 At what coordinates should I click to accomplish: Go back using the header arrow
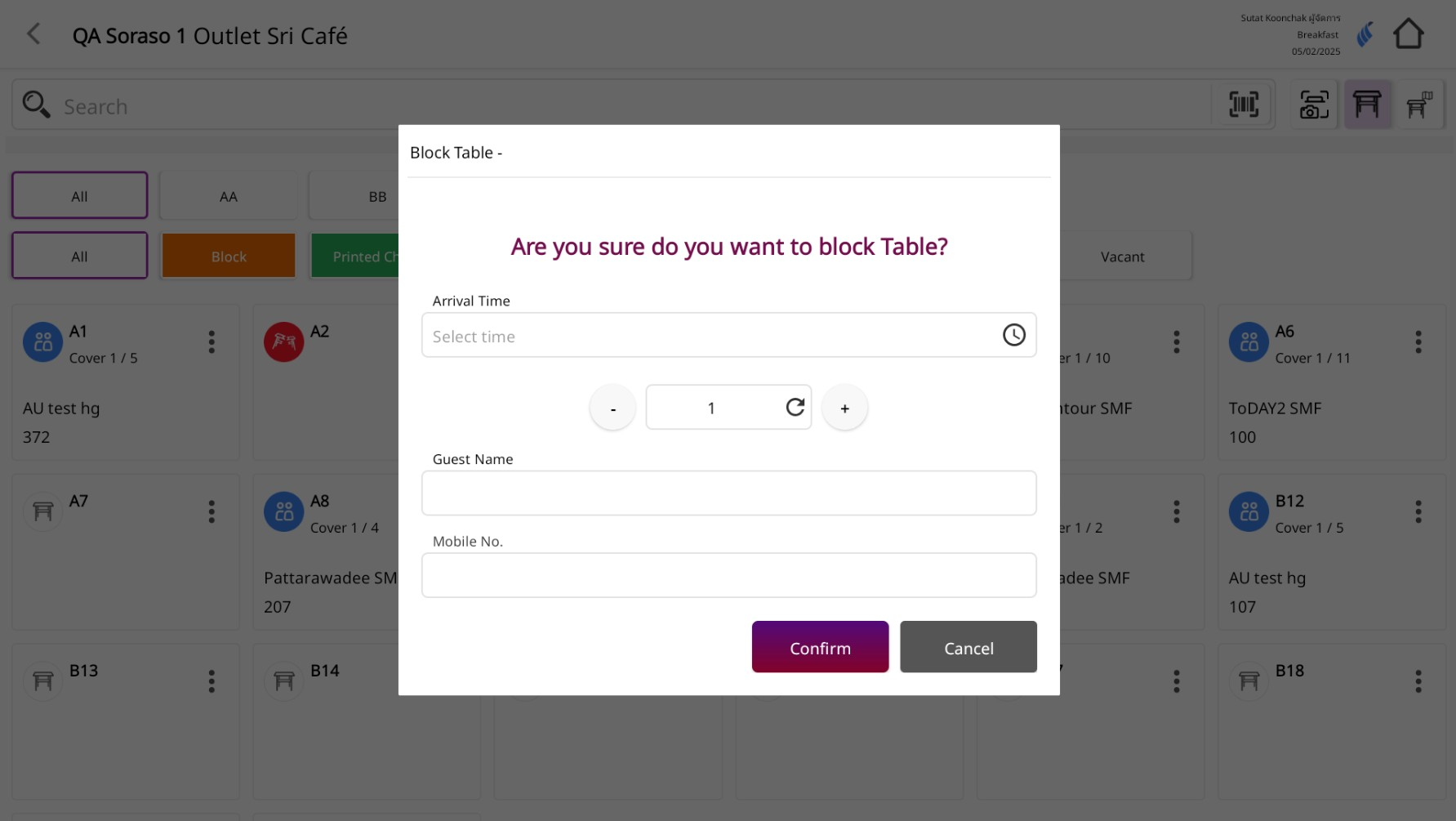click(33, 34)
